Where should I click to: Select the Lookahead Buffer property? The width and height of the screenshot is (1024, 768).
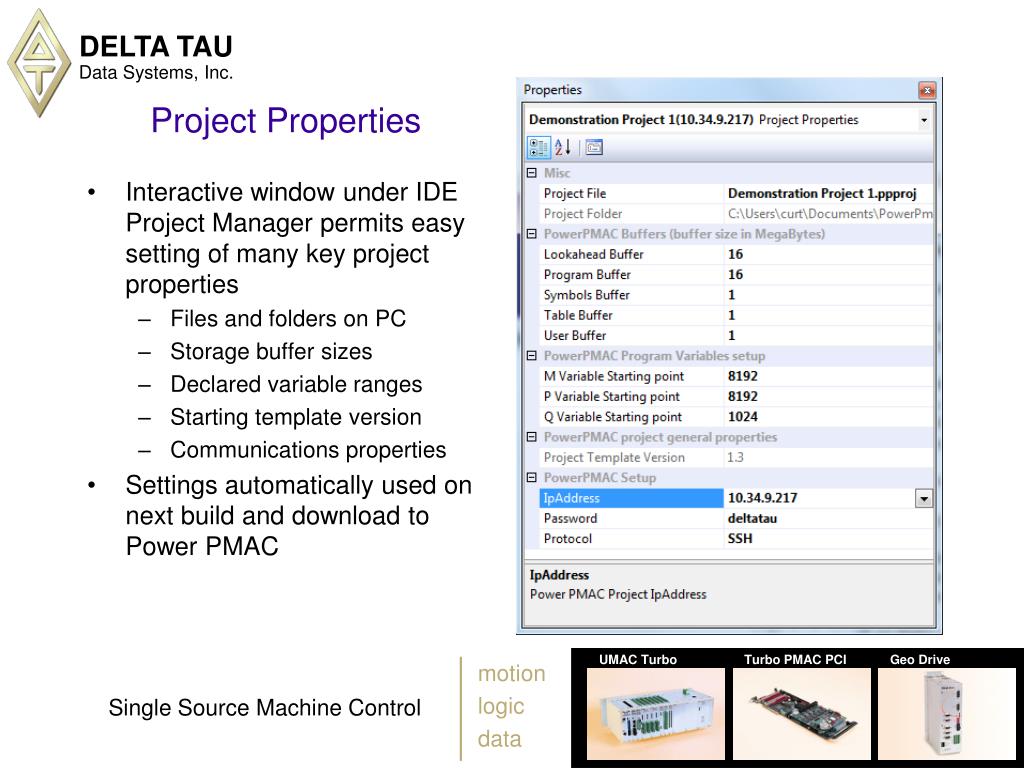[632, 254]
